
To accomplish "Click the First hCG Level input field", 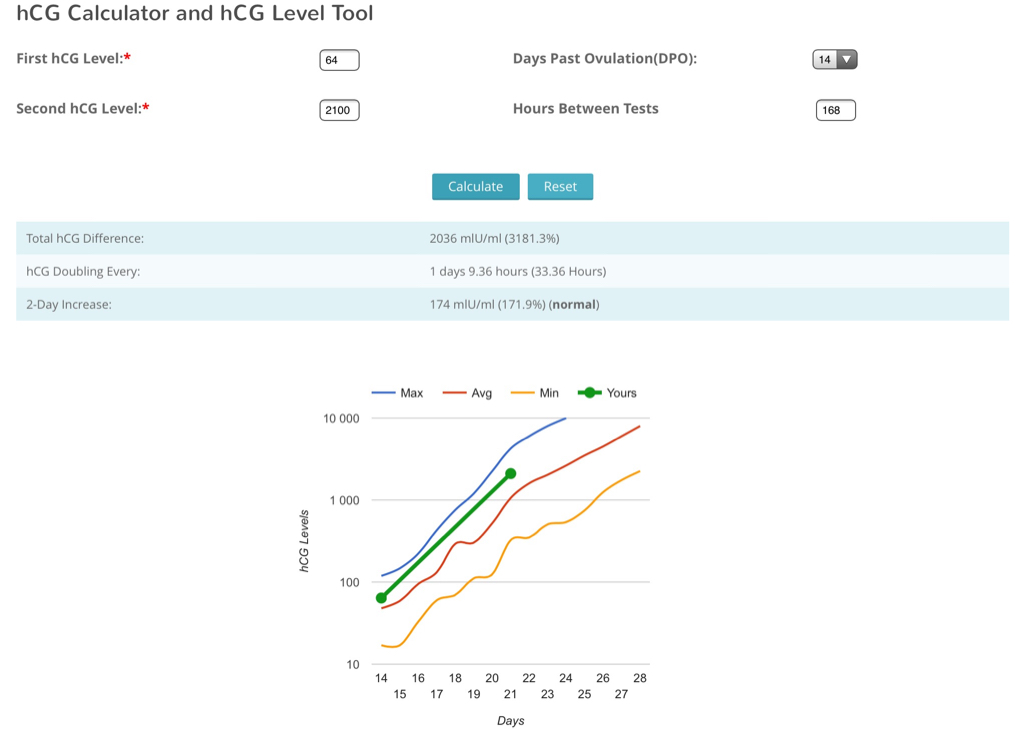I will point(339,60).
